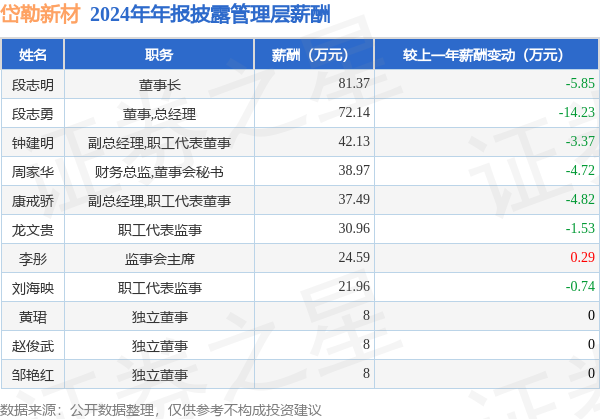Click 邹艳红's salary value 8
The width and height of the screenshot is (600, 419).
click(366, 373)
